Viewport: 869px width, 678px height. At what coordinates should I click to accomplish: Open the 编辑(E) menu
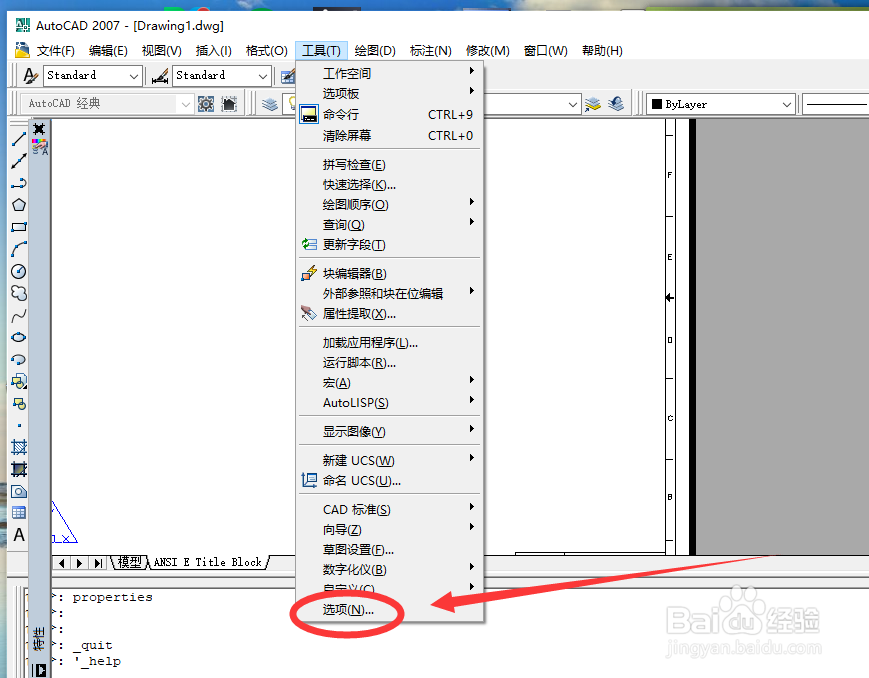coord(108,50)
